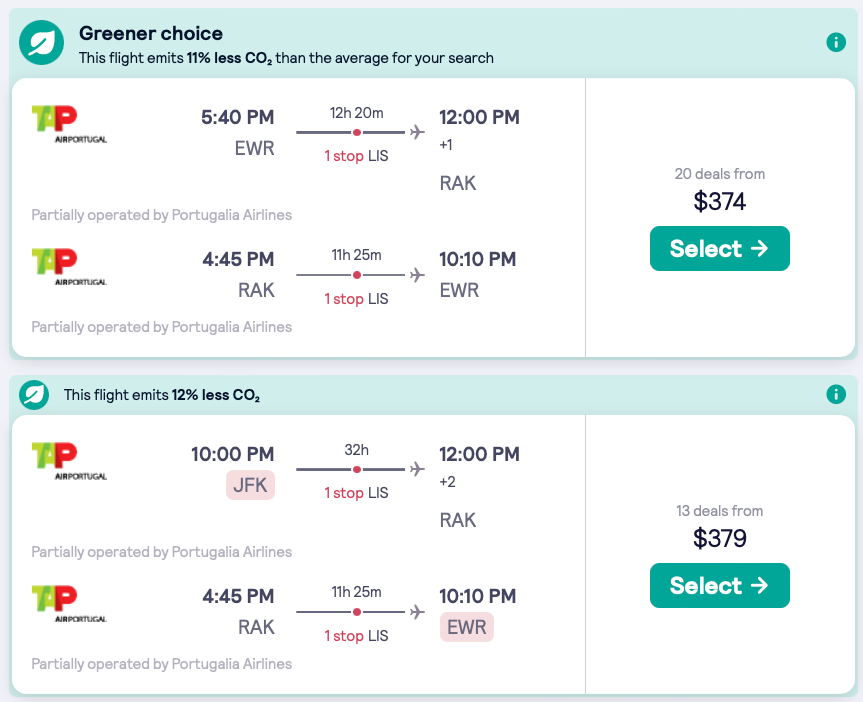Click plane icon on the 12h 20m route
The width and height of the screenshot is (863, 702).
pyautogui.click(x=417, y=132)
